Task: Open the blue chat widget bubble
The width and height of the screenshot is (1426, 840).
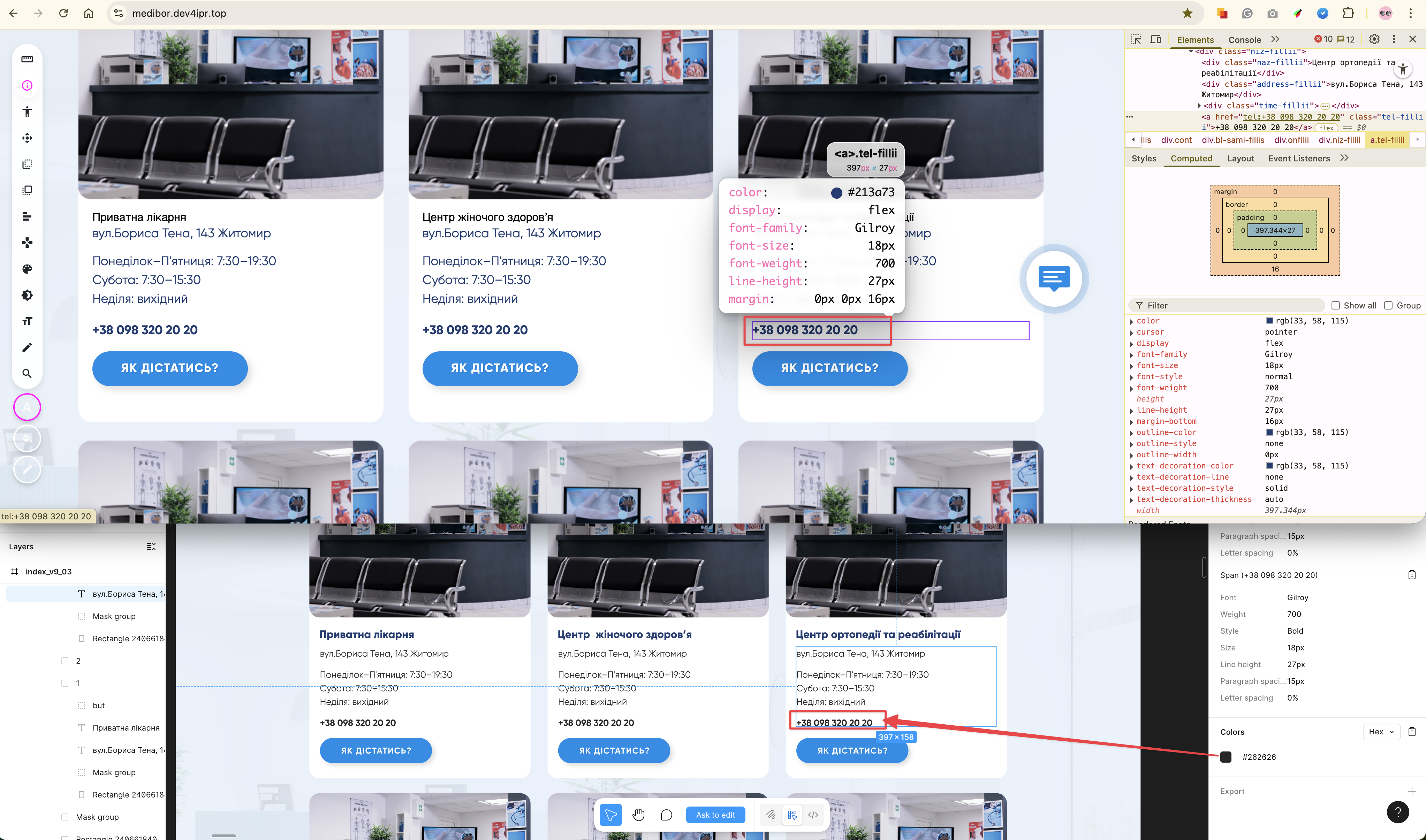Action: click(x=1054, y=278)
